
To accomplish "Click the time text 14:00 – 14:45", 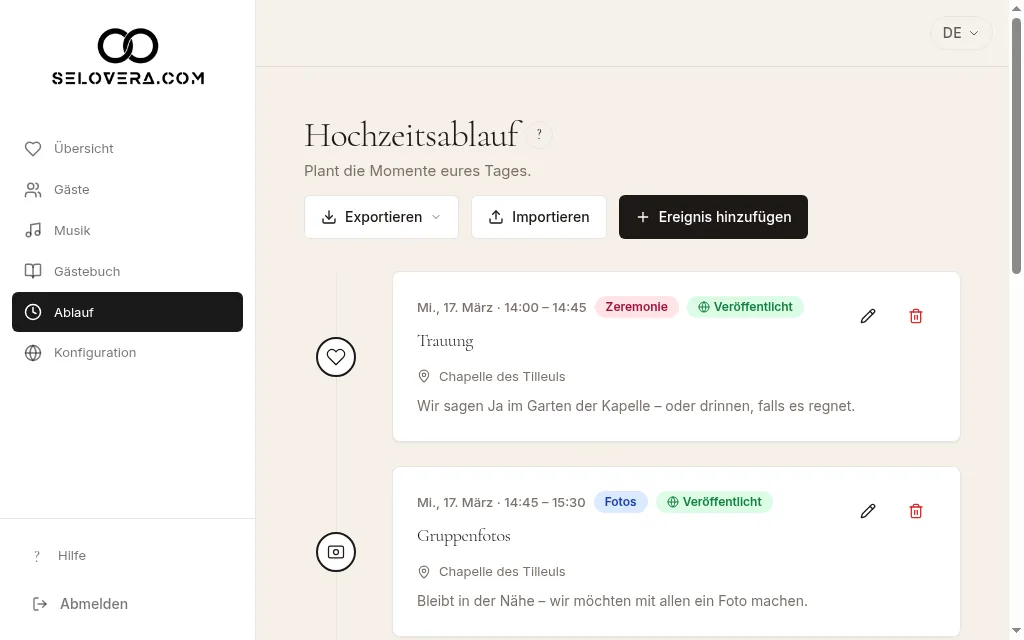I will click(x=545, y=308).
